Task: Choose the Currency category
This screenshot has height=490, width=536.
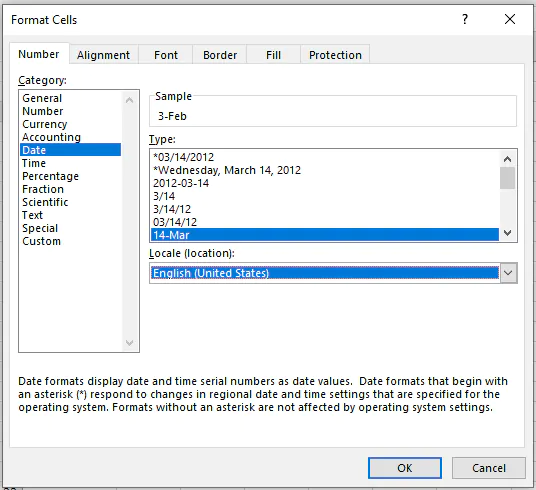Action: (x=70, y=124)
